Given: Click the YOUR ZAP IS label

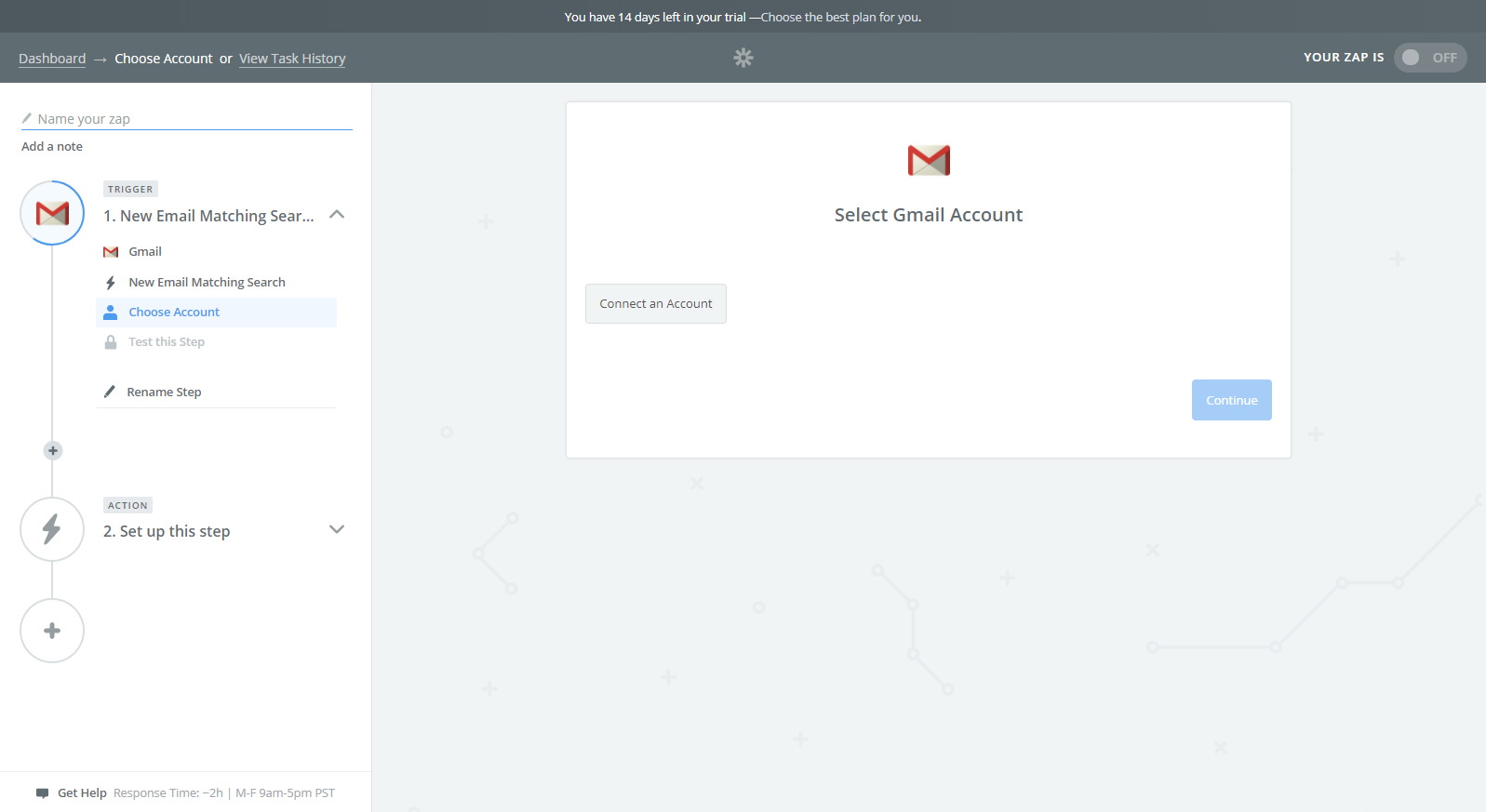Looking at the screenshot, I should [1344, 58].
